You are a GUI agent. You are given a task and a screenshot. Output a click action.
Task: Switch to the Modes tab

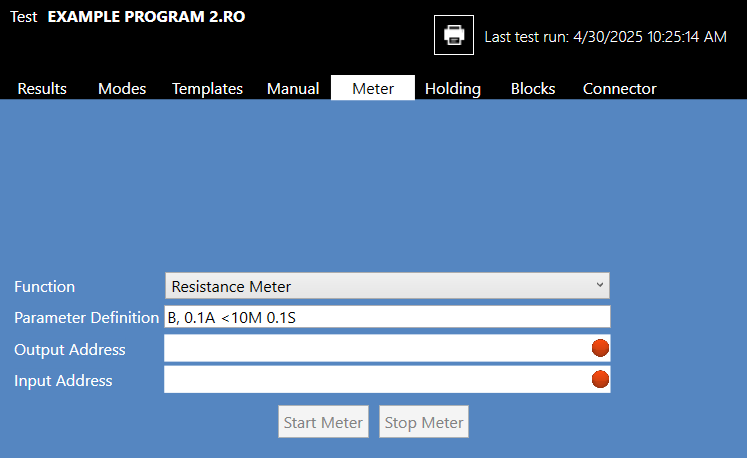click(x=122, y=89)
